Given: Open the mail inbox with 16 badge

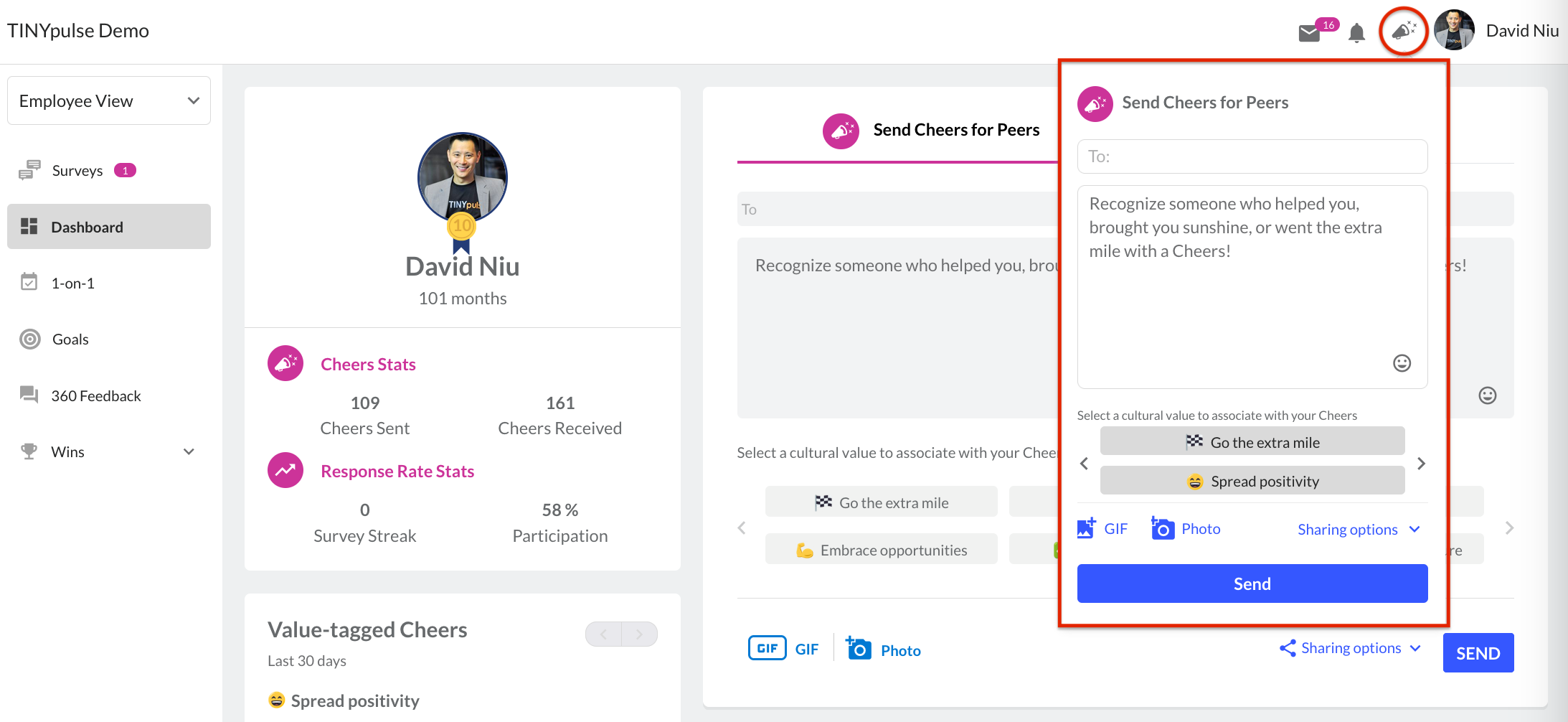Looking at the screenshot, I should coord(1310,33).
